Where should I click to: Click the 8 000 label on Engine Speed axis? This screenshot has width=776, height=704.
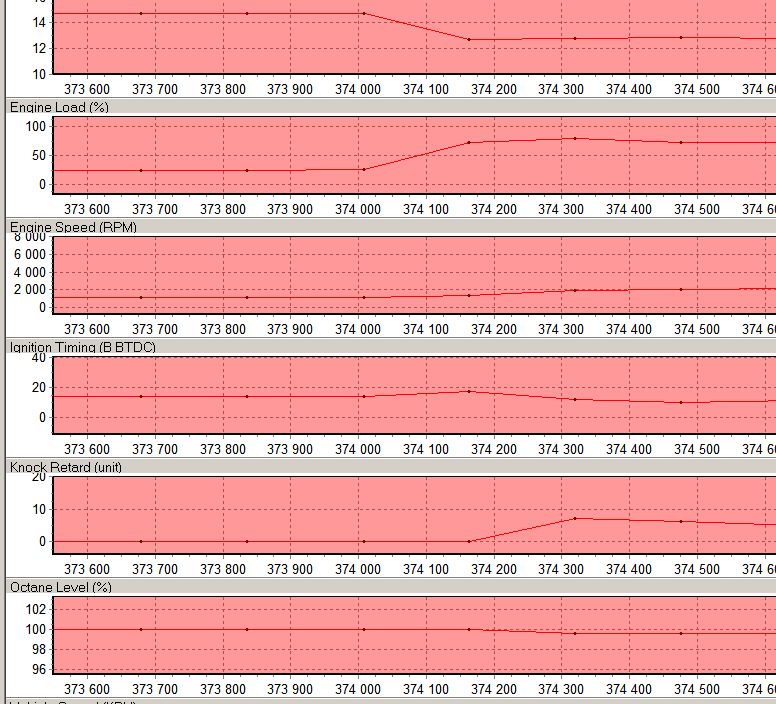27,239
